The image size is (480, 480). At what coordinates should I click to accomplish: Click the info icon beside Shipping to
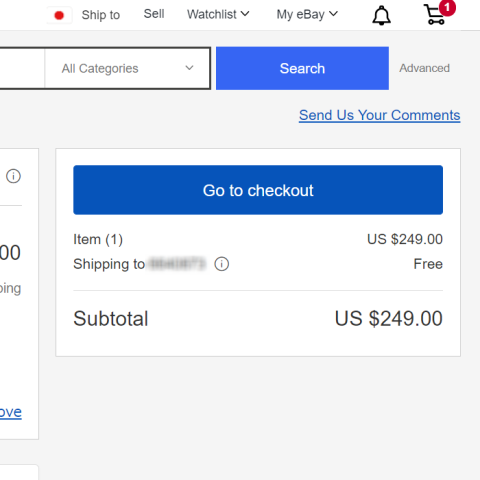point(222,264)
